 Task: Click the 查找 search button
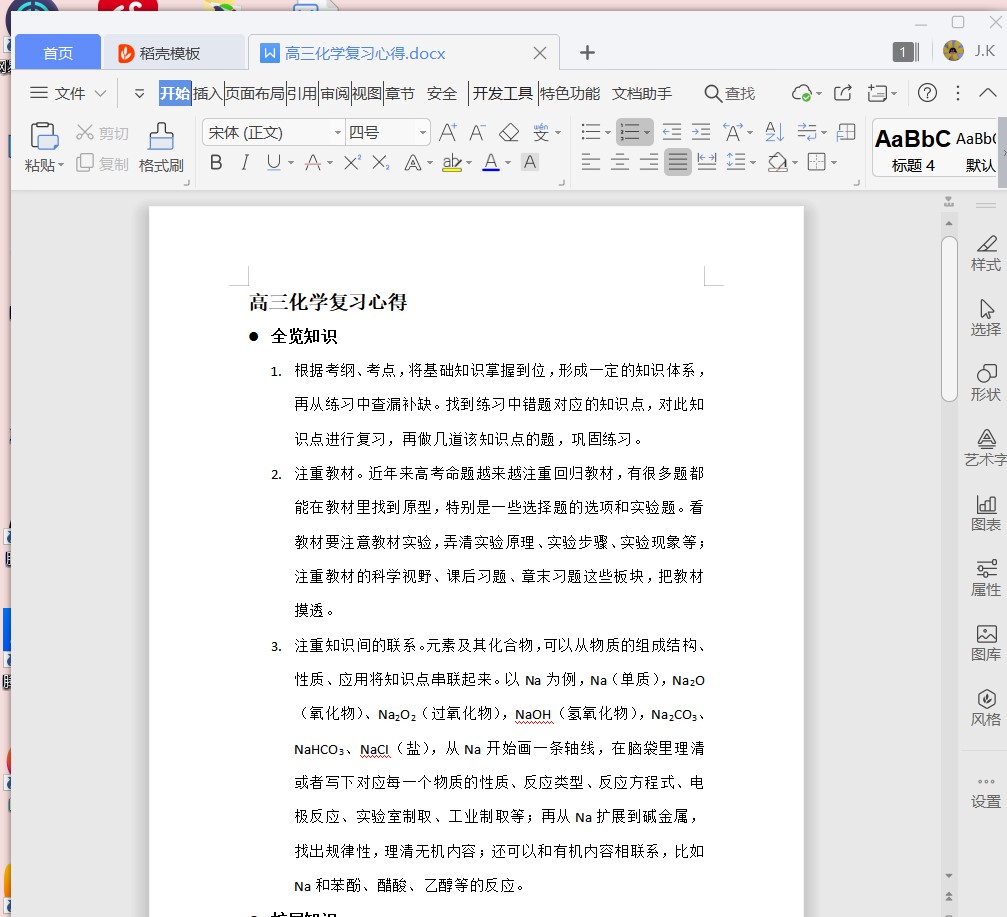click(x=729, y=93)
